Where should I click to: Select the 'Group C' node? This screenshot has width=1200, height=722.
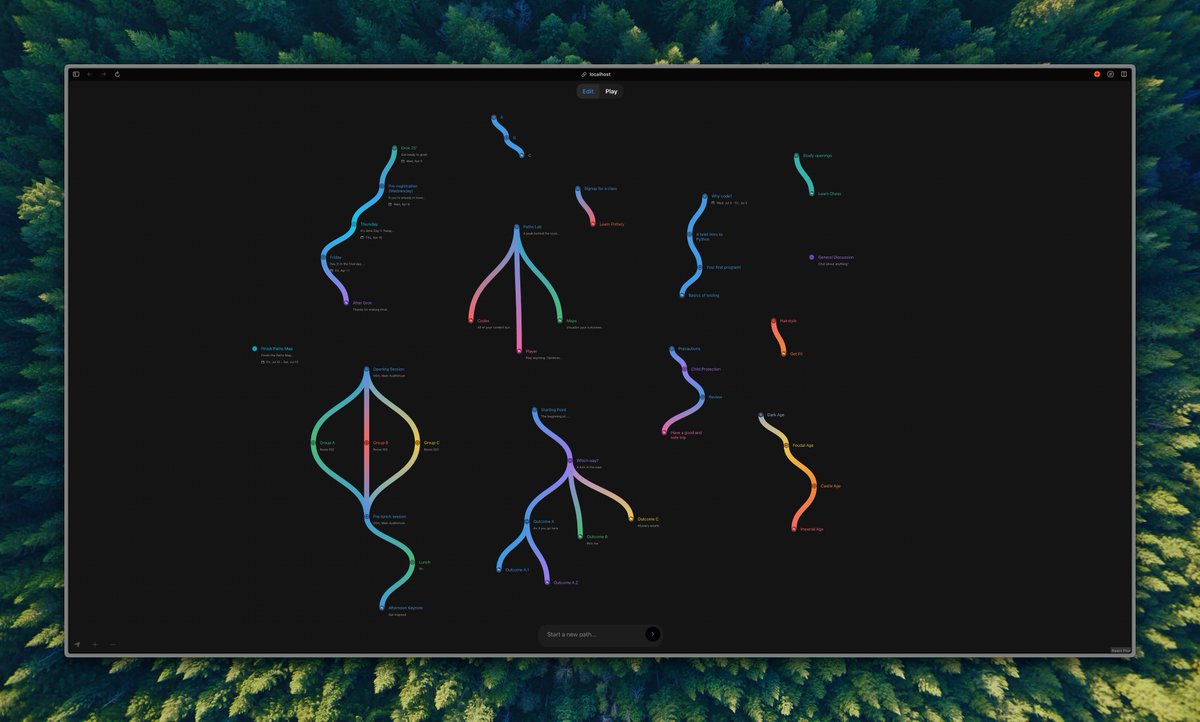pyautogui.click(x=418, y=442)
